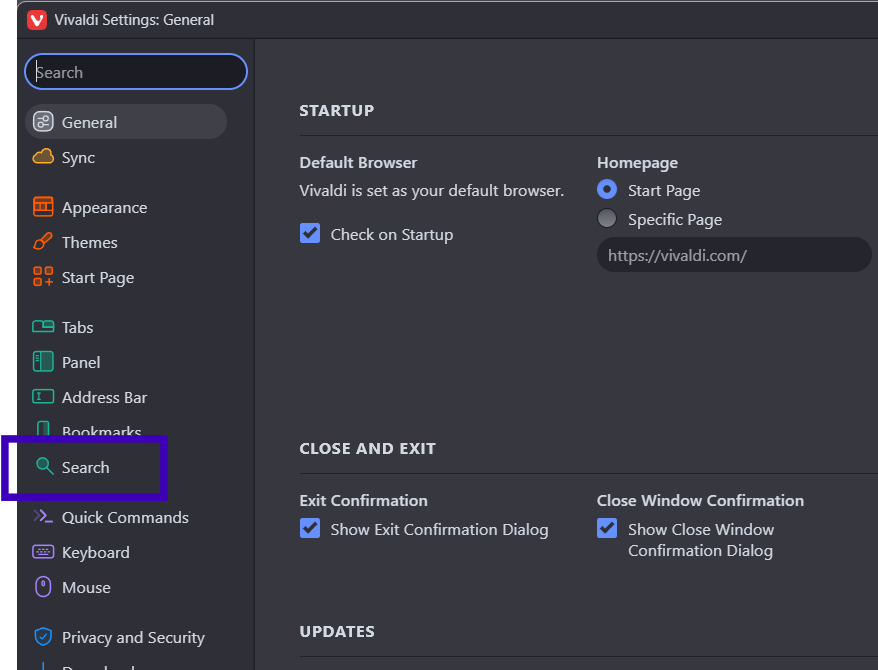This screenshot has height=670, width=878.
Task: Open Quick Commands settings icon
Action: tap(43, 517)
